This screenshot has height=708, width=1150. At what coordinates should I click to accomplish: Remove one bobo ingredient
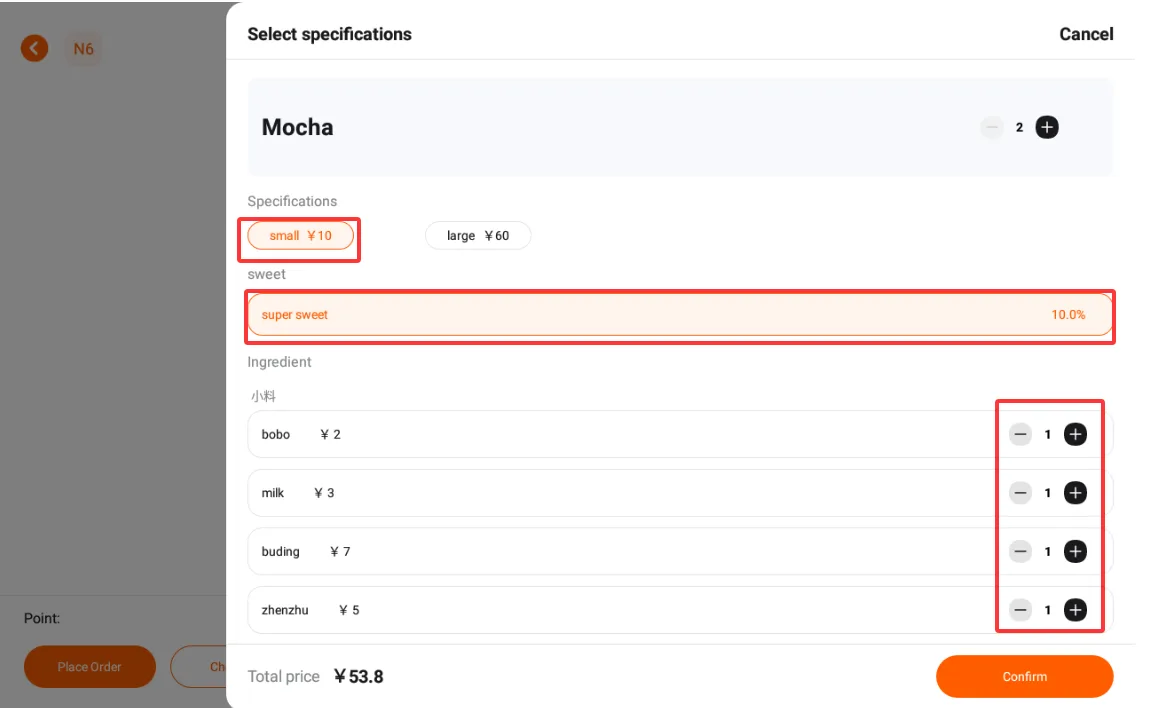1020,434
